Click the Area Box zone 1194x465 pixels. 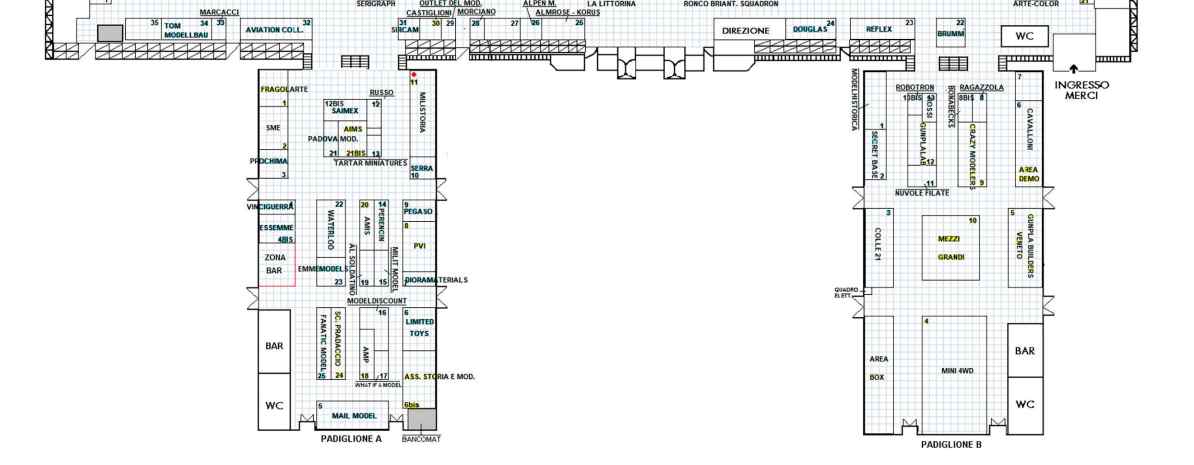click(x=878, y=368)
